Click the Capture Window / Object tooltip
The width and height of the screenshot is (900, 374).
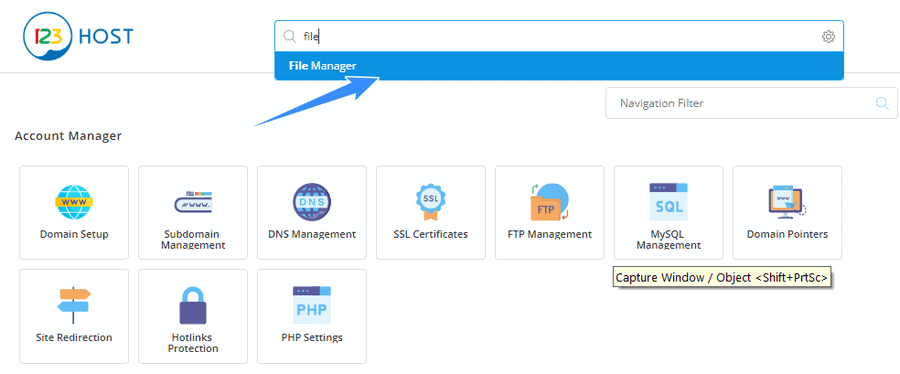(723, 278)
